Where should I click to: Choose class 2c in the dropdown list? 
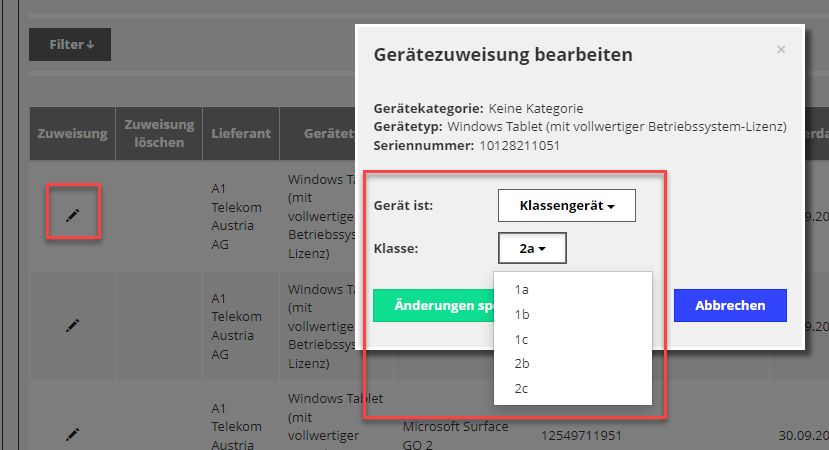pyautogui.click(x=522, y=387)
